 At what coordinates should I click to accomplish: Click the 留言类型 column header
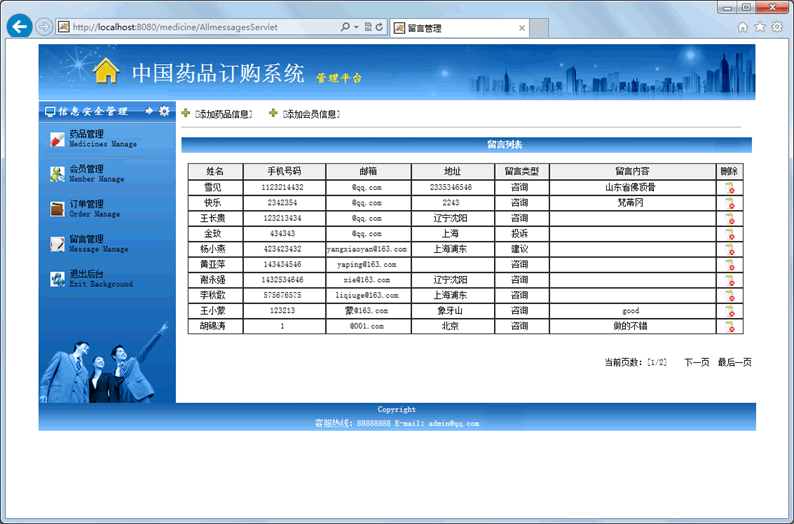(522, 171)
